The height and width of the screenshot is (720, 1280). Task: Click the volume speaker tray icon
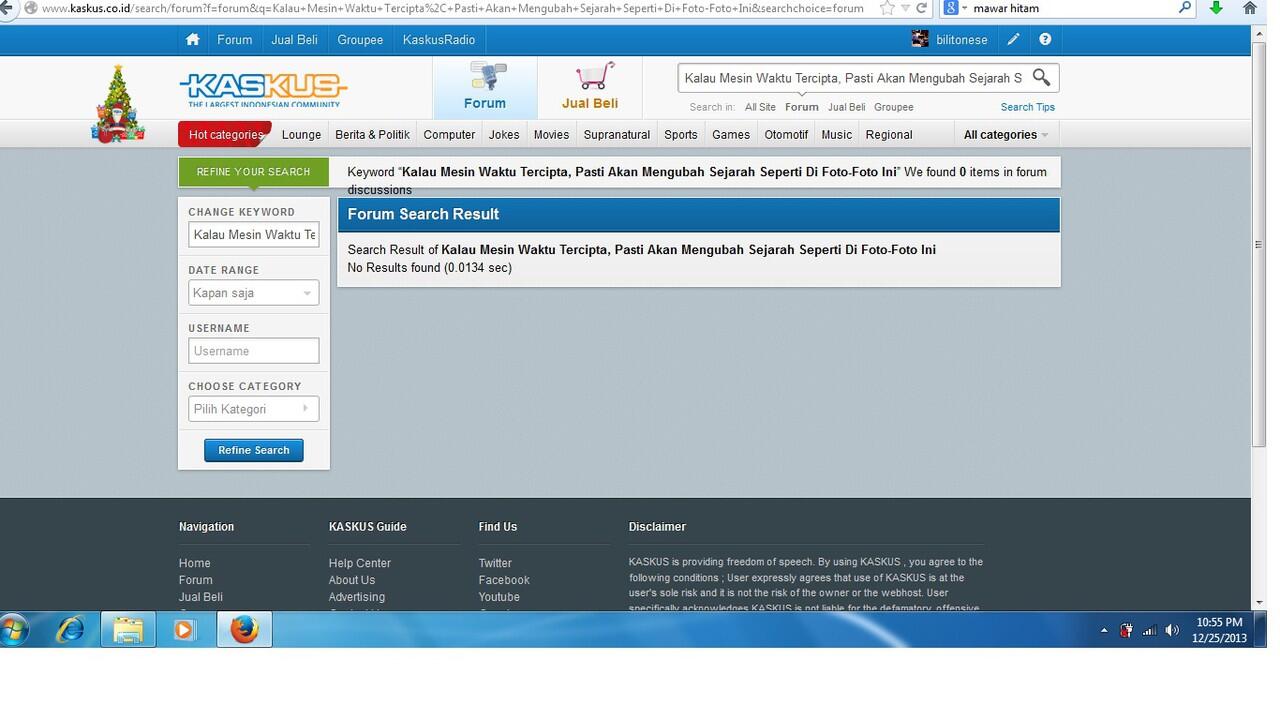click(1172, 630)
